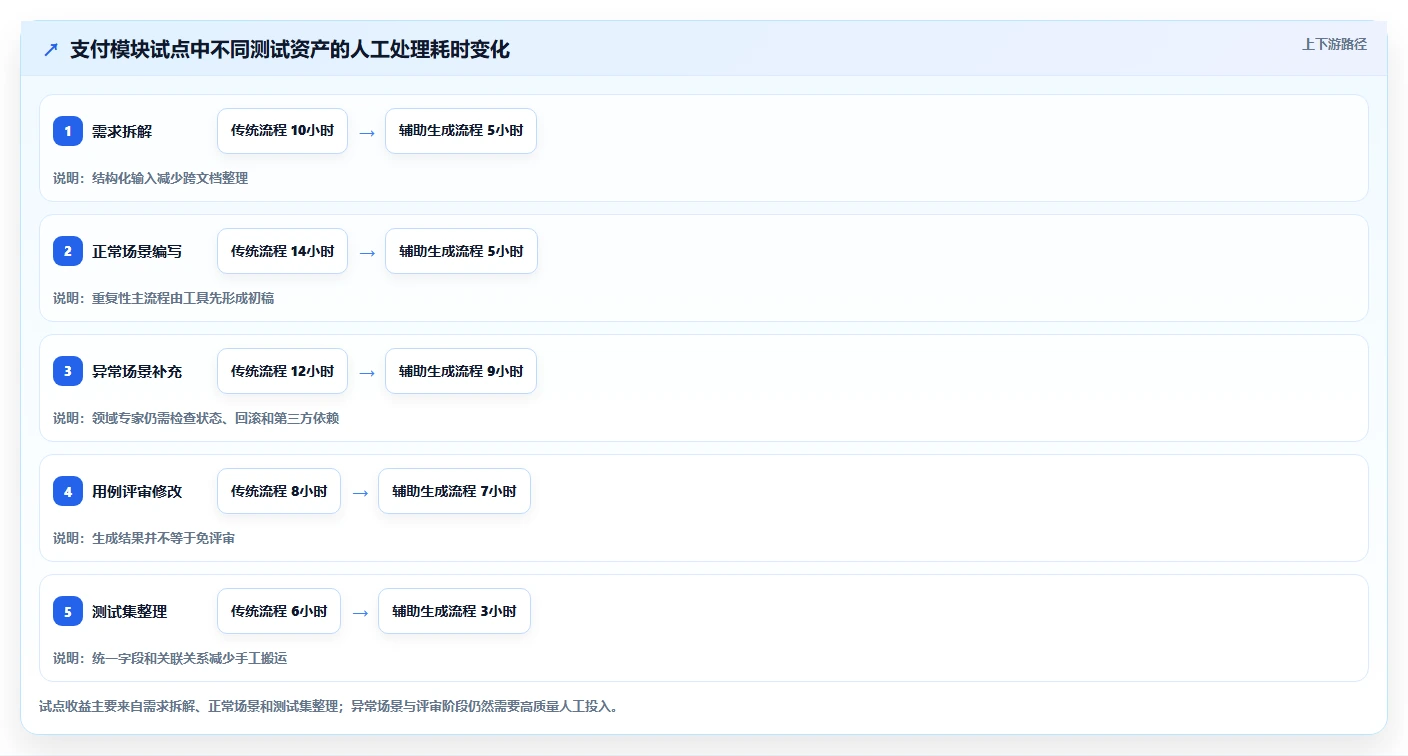Select step badge 1 for 需求拆解
Viewport: 1408px width, 756px height.
pyautogui.click(x=68, y=131)
